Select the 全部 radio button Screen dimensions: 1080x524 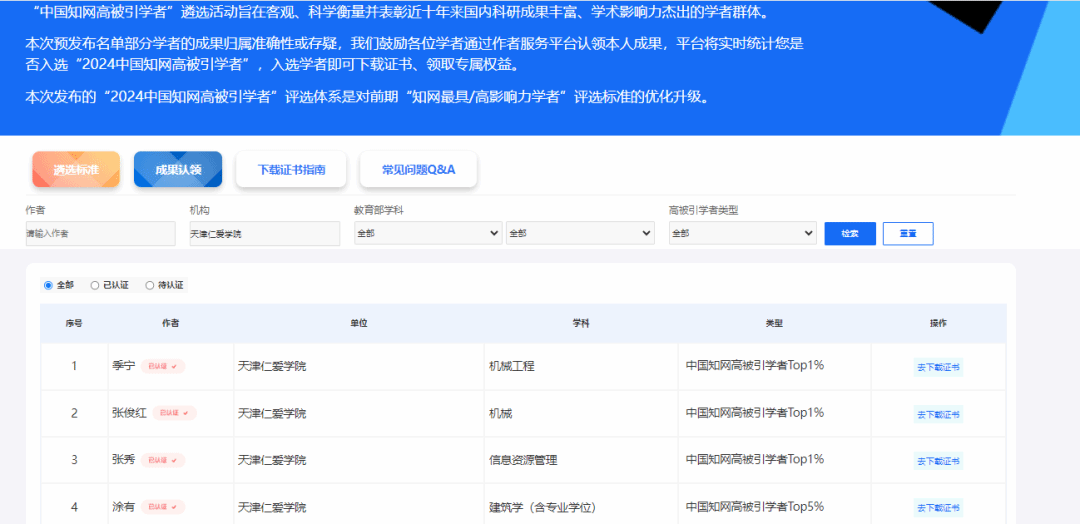tap(48, 285)
